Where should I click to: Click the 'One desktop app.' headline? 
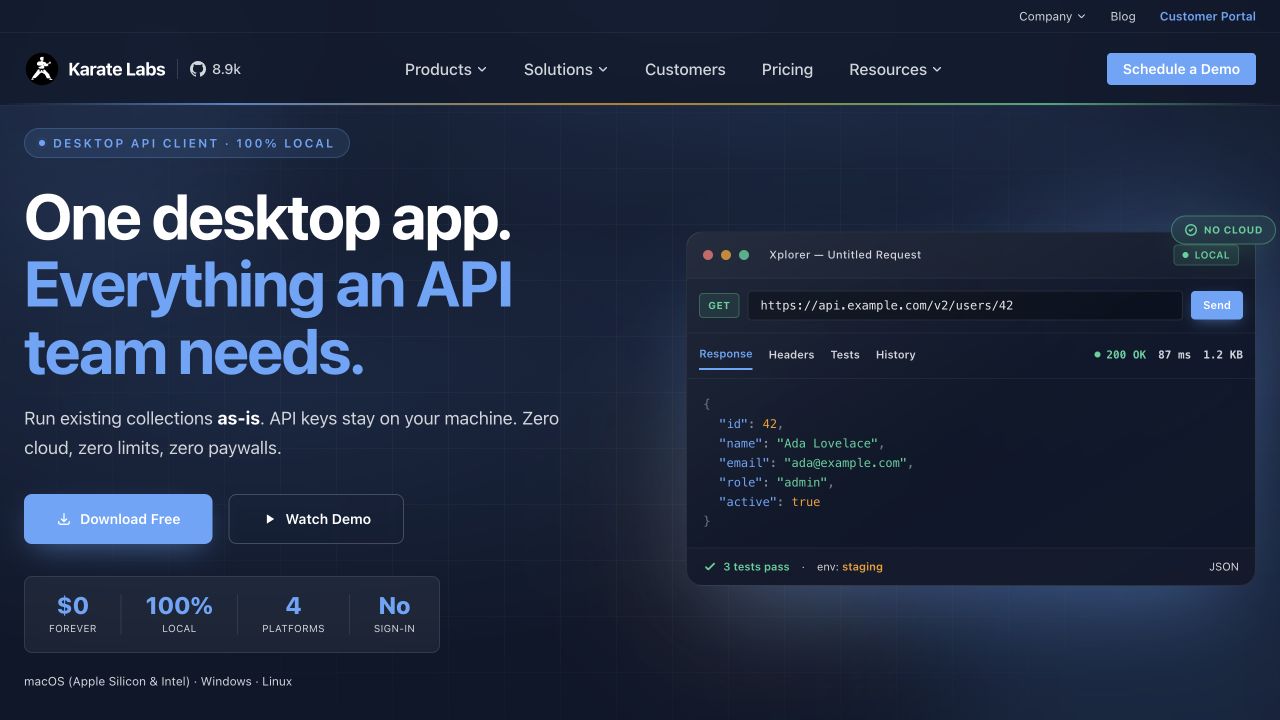pos(267,218)
